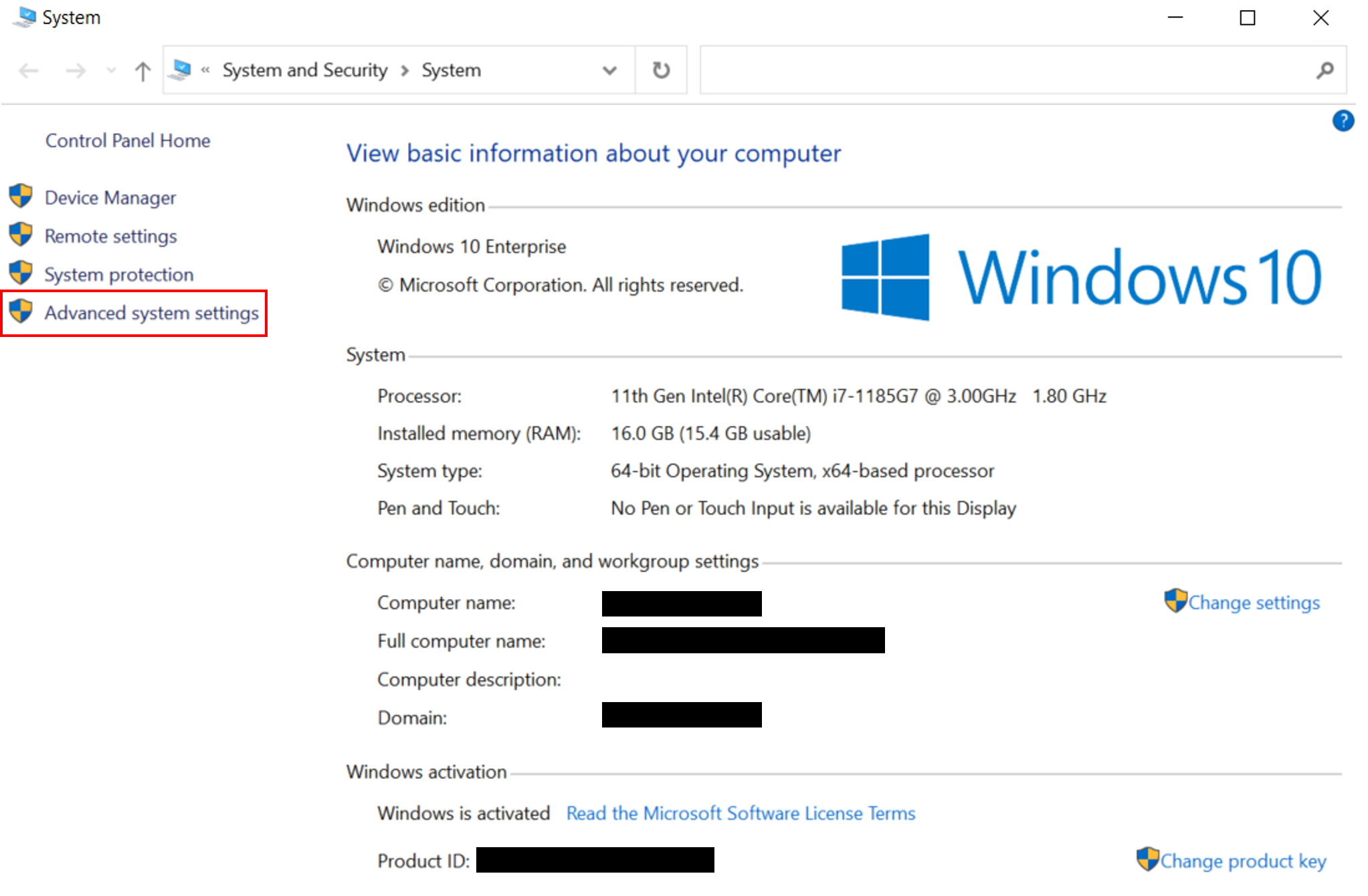
Task: Click Change settings link
Action: pyautogui.click(x=1254, y=602)
